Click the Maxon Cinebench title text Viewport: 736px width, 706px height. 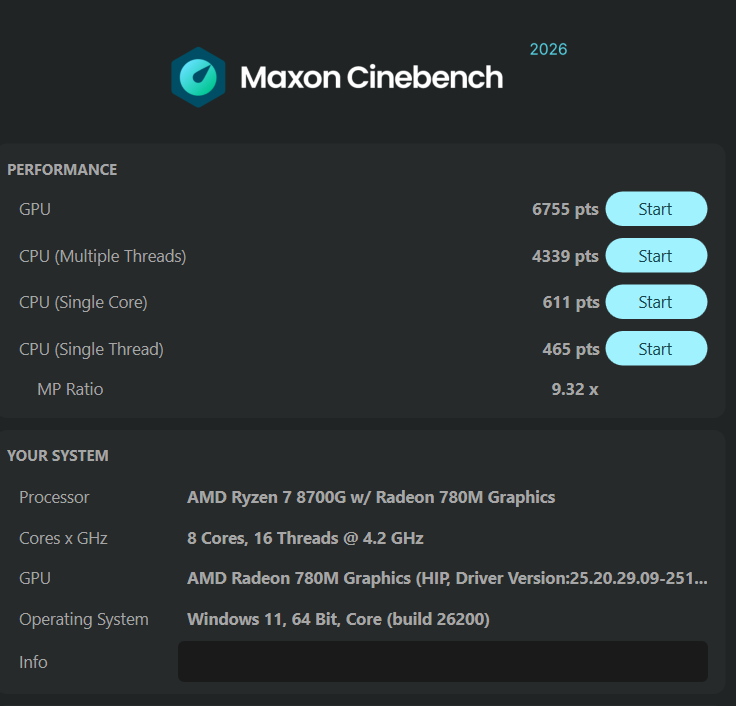pos(371,77)
